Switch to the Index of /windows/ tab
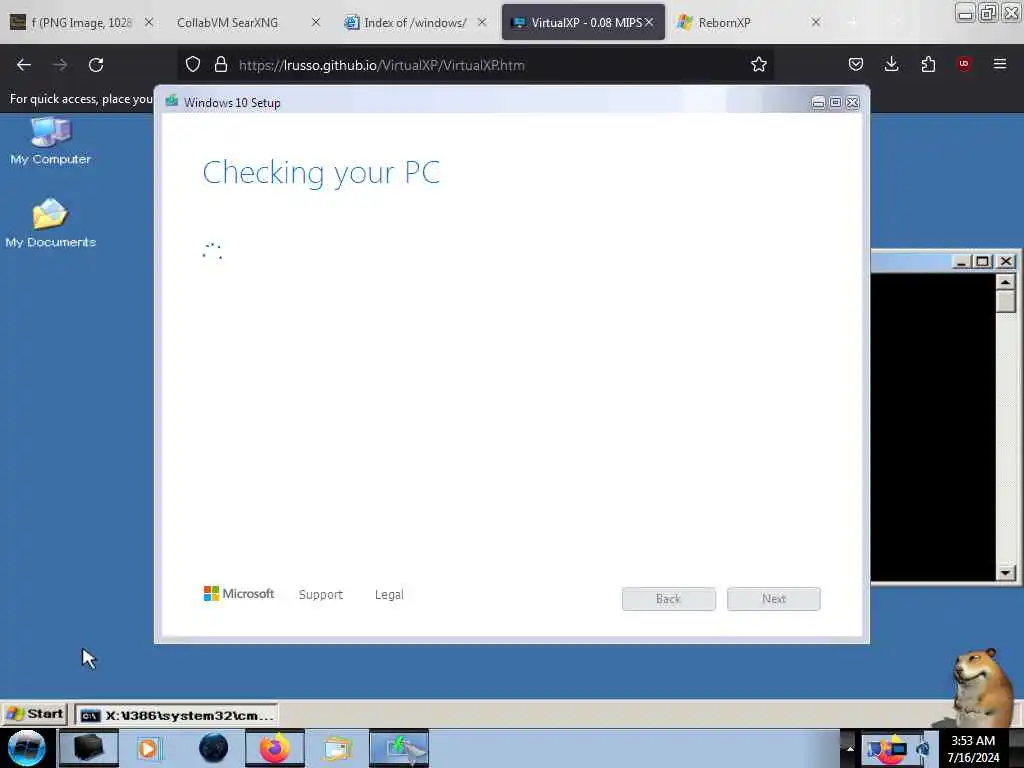 click(415, 22)
